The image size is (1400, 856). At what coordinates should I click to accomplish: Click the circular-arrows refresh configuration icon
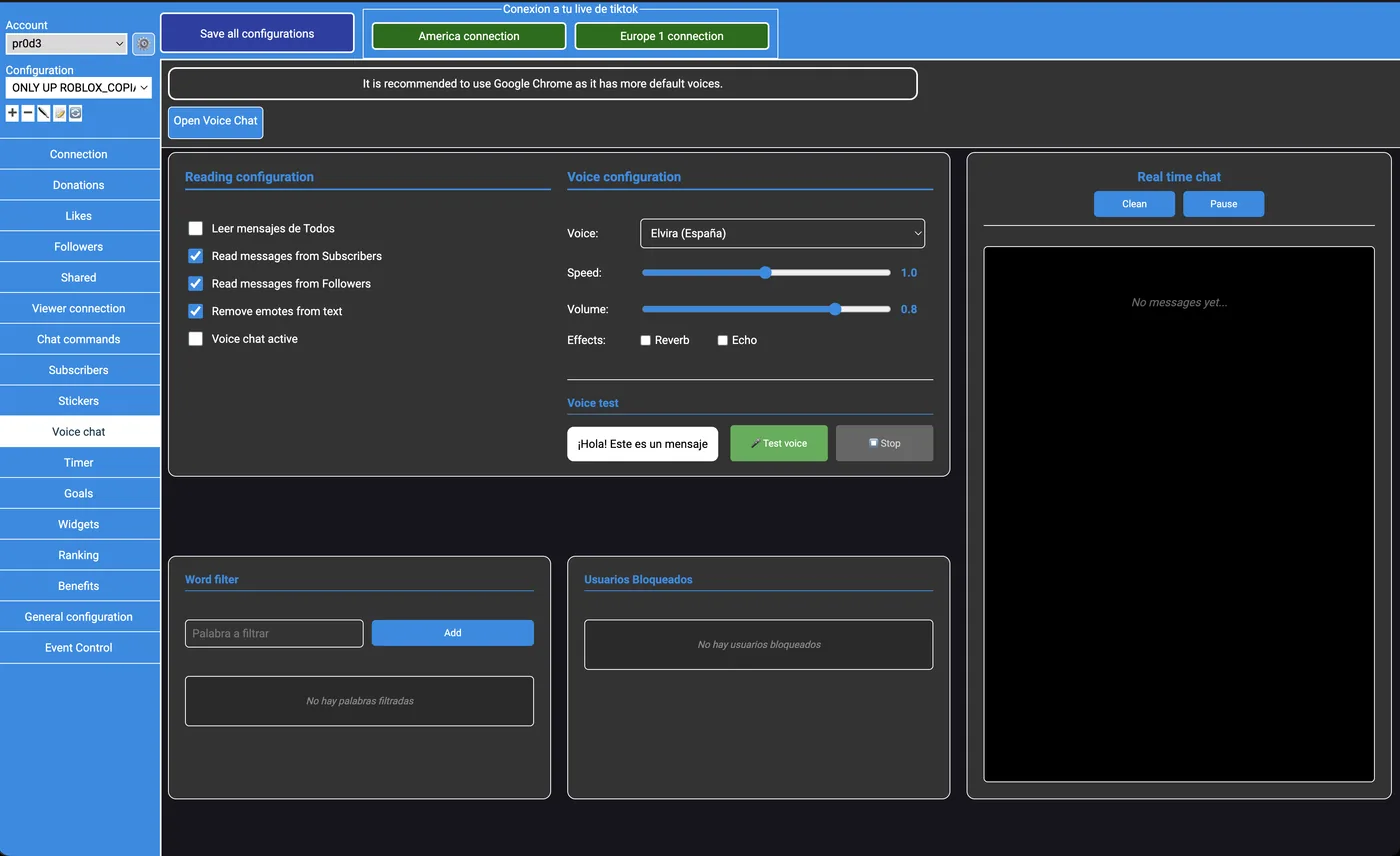[x=75, y=114]
